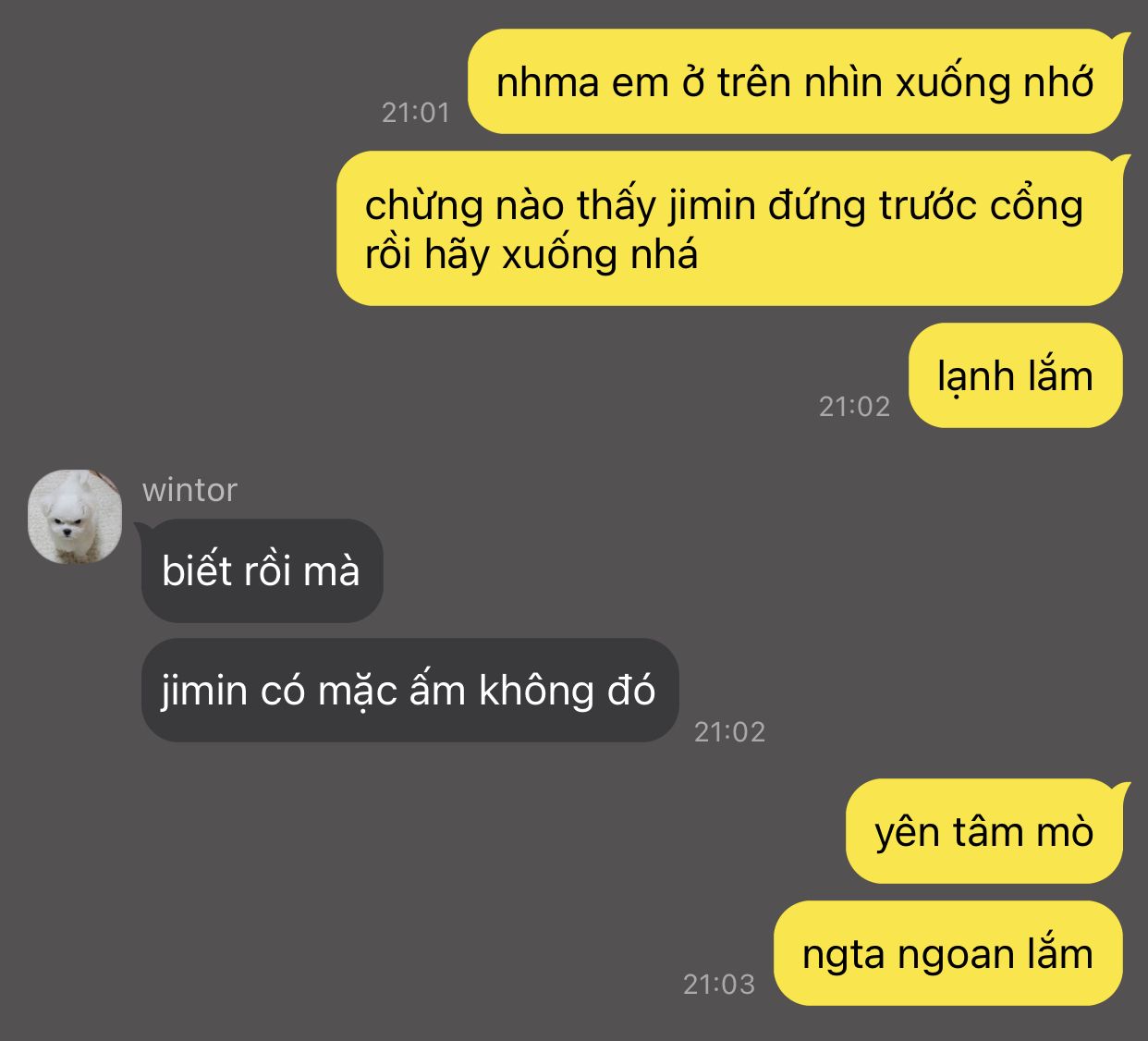1148x1041 pixels.
Task: Click the 21:01 timestamp
Action: point(416,113)
